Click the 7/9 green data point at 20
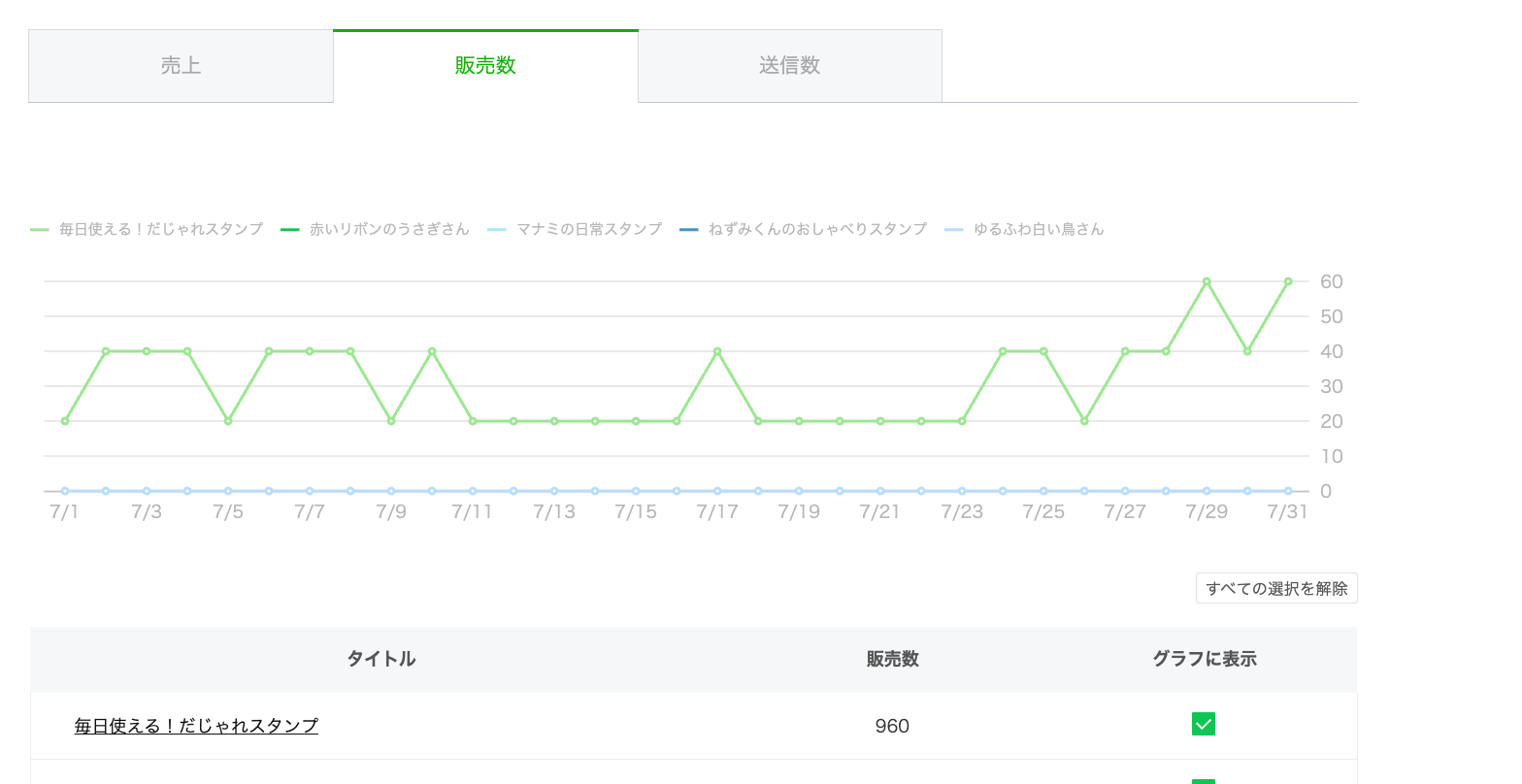The width and height of the screenshot is (1522, 784). (391, 421)
